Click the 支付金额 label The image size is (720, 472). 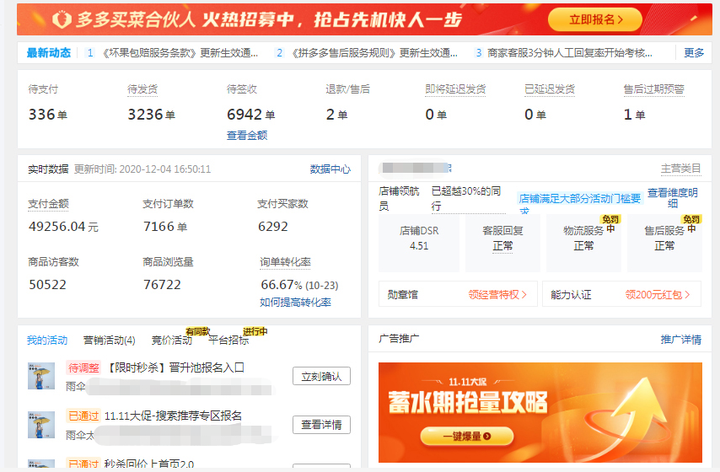click(x=48, y=204)
